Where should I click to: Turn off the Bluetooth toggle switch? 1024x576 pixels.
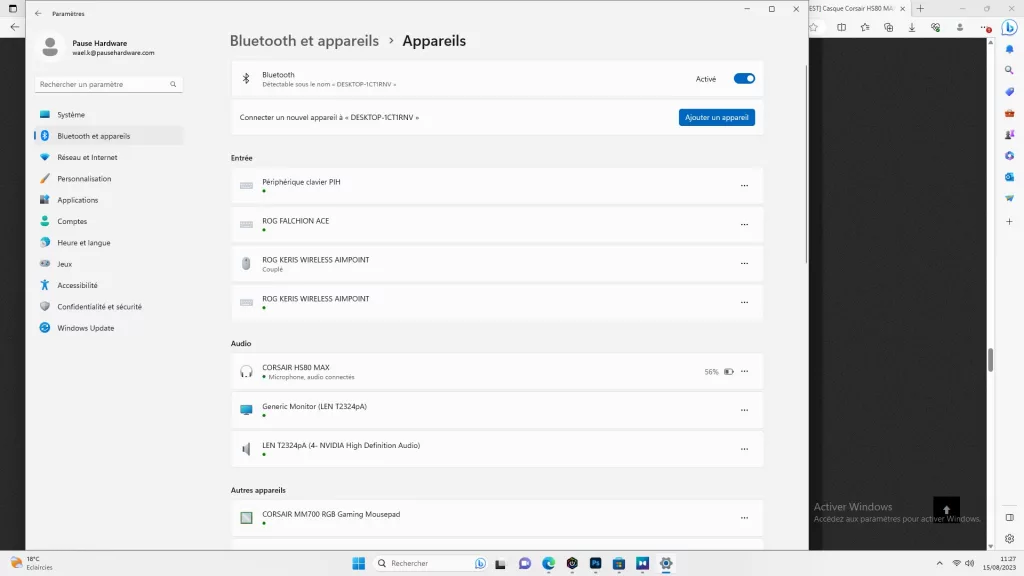(x=744, y=78)
